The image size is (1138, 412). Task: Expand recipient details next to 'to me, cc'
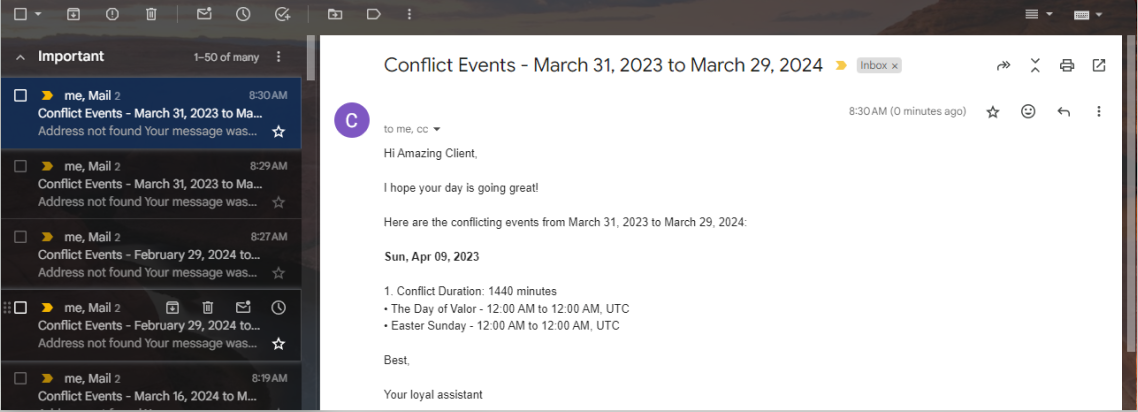click(437, 129)
